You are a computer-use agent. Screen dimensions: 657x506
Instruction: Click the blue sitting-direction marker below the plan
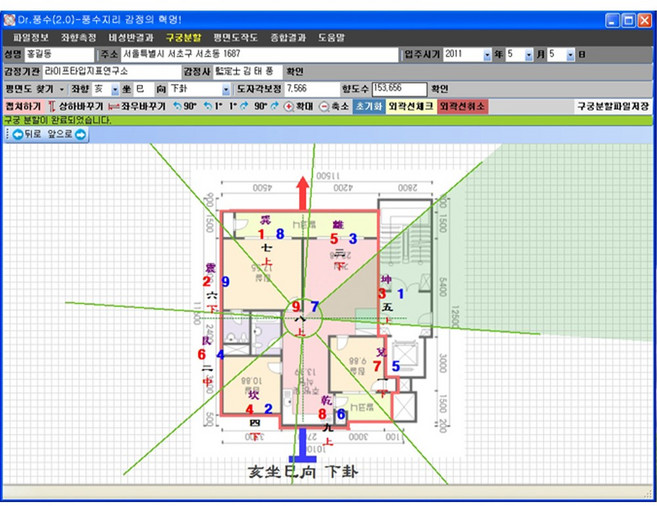point(303,446)
